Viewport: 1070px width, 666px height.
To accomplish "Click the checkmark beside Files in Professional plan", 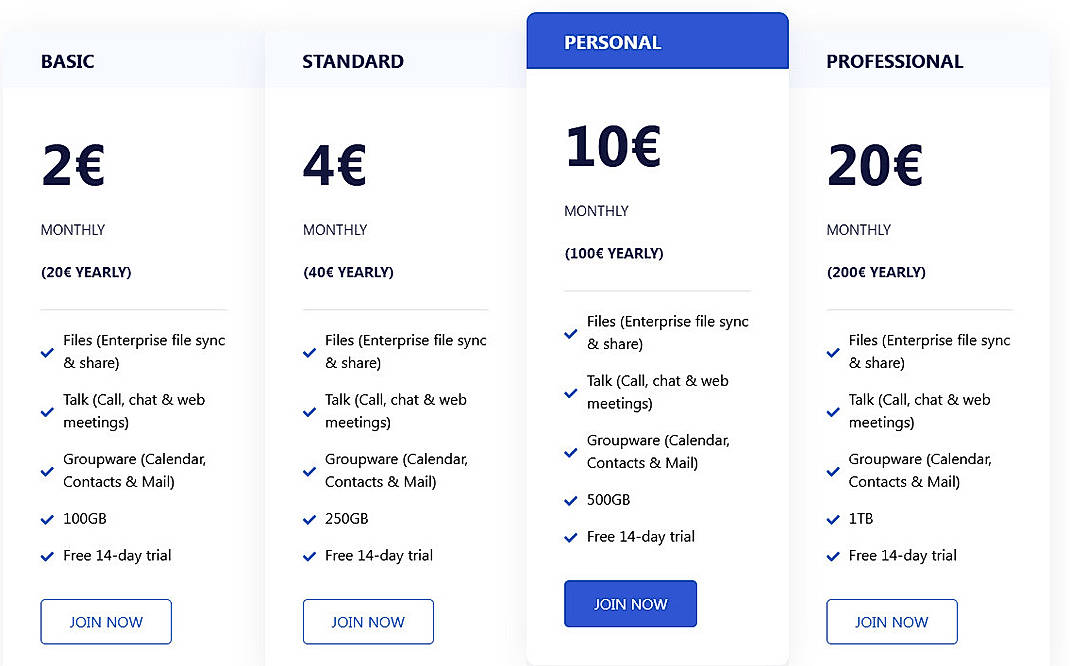I will (x=833, y=352).
